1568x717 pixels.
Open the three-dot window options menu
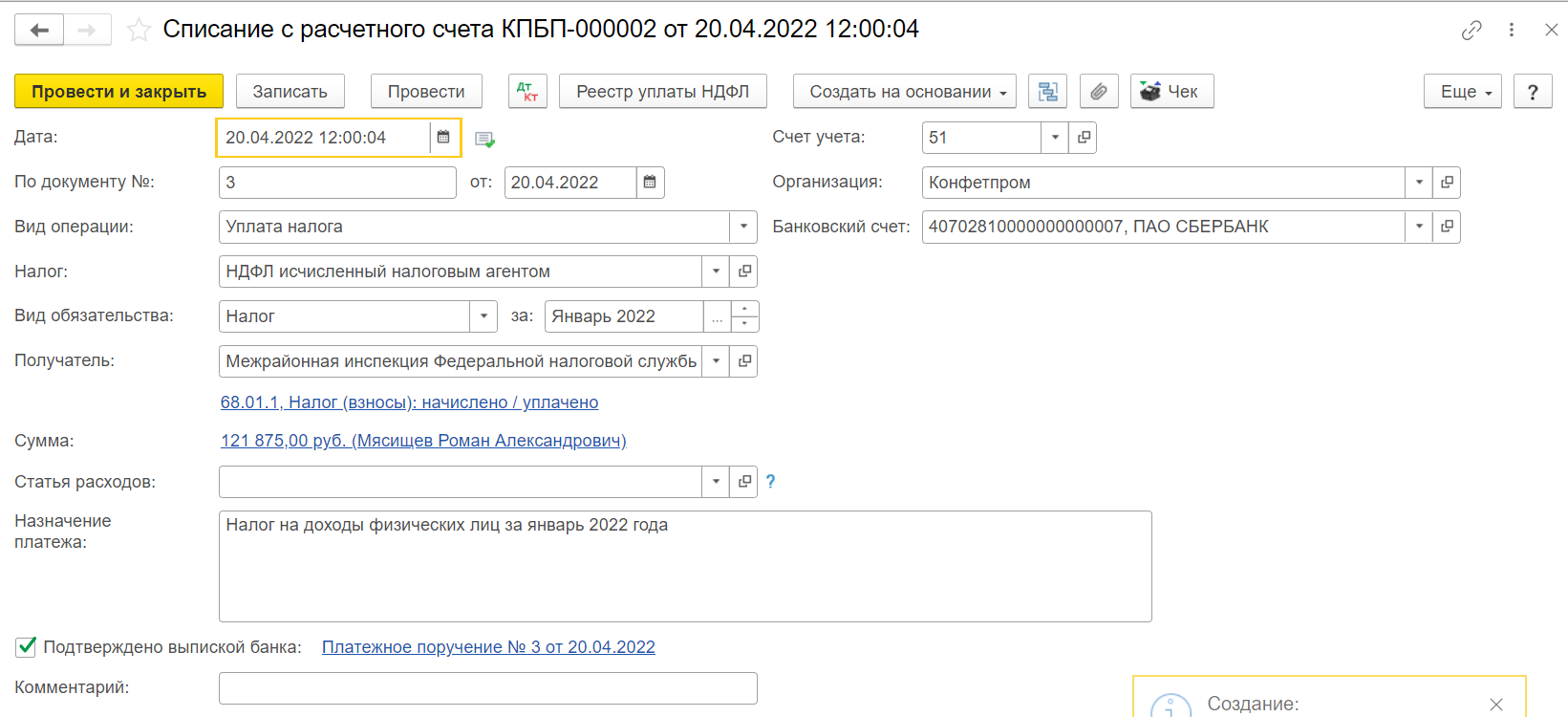pyautogui.click(x=1512, y=31)
